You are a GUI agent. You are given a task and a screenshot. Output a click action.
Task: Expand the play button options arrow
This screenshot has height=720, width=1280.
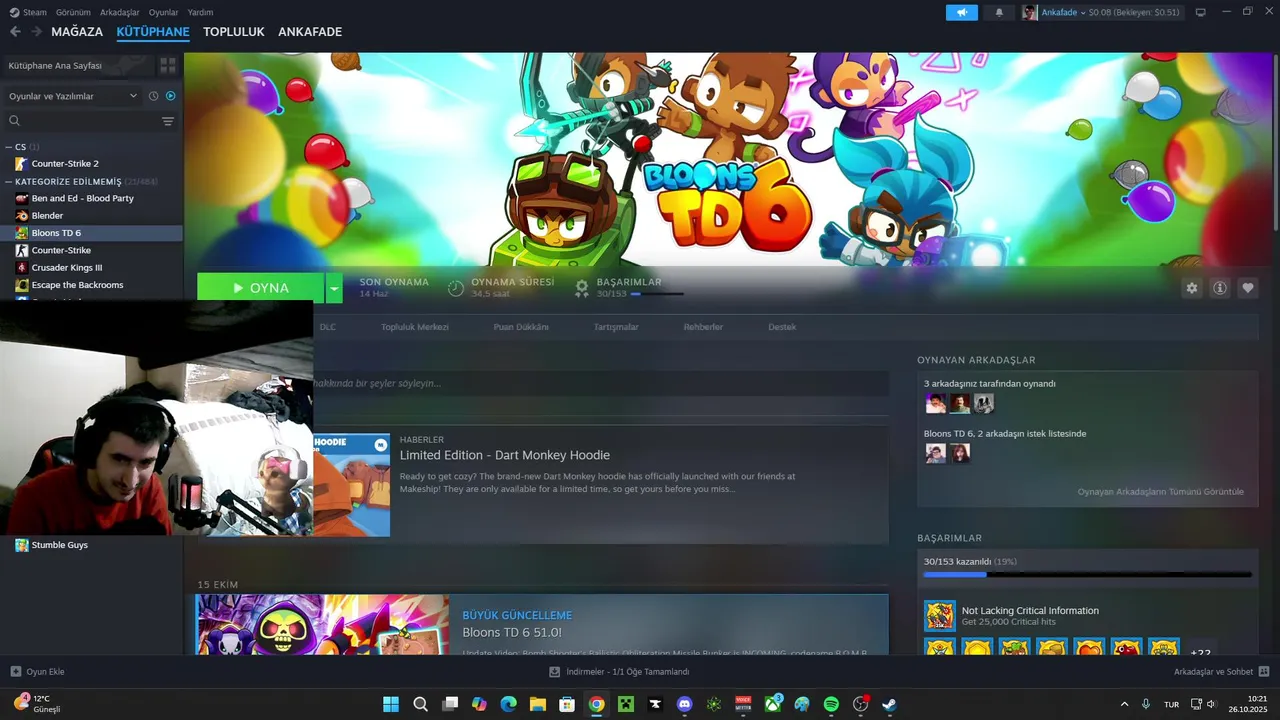click(335, 288)
